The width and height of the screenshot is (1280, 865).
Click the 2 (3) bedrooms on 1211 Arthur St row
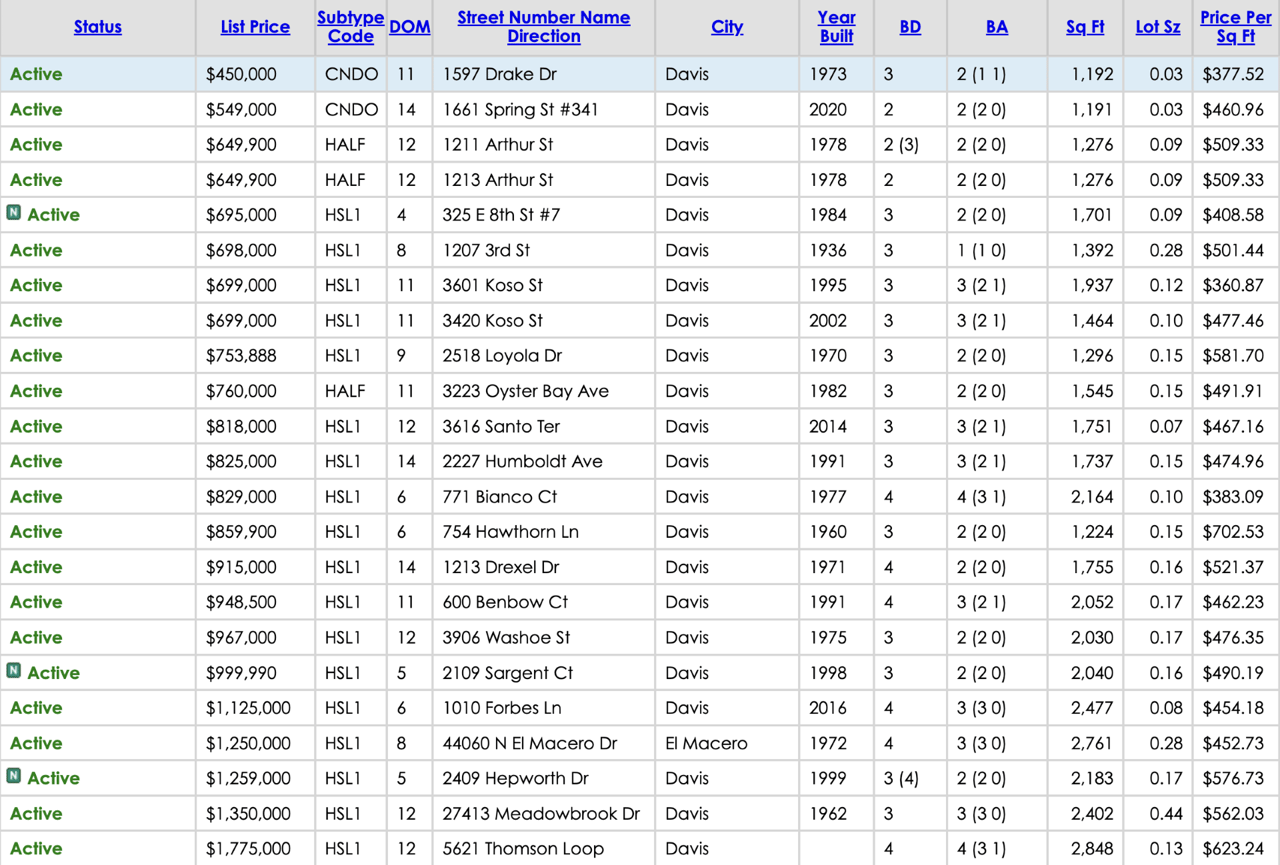click(901, 145)
